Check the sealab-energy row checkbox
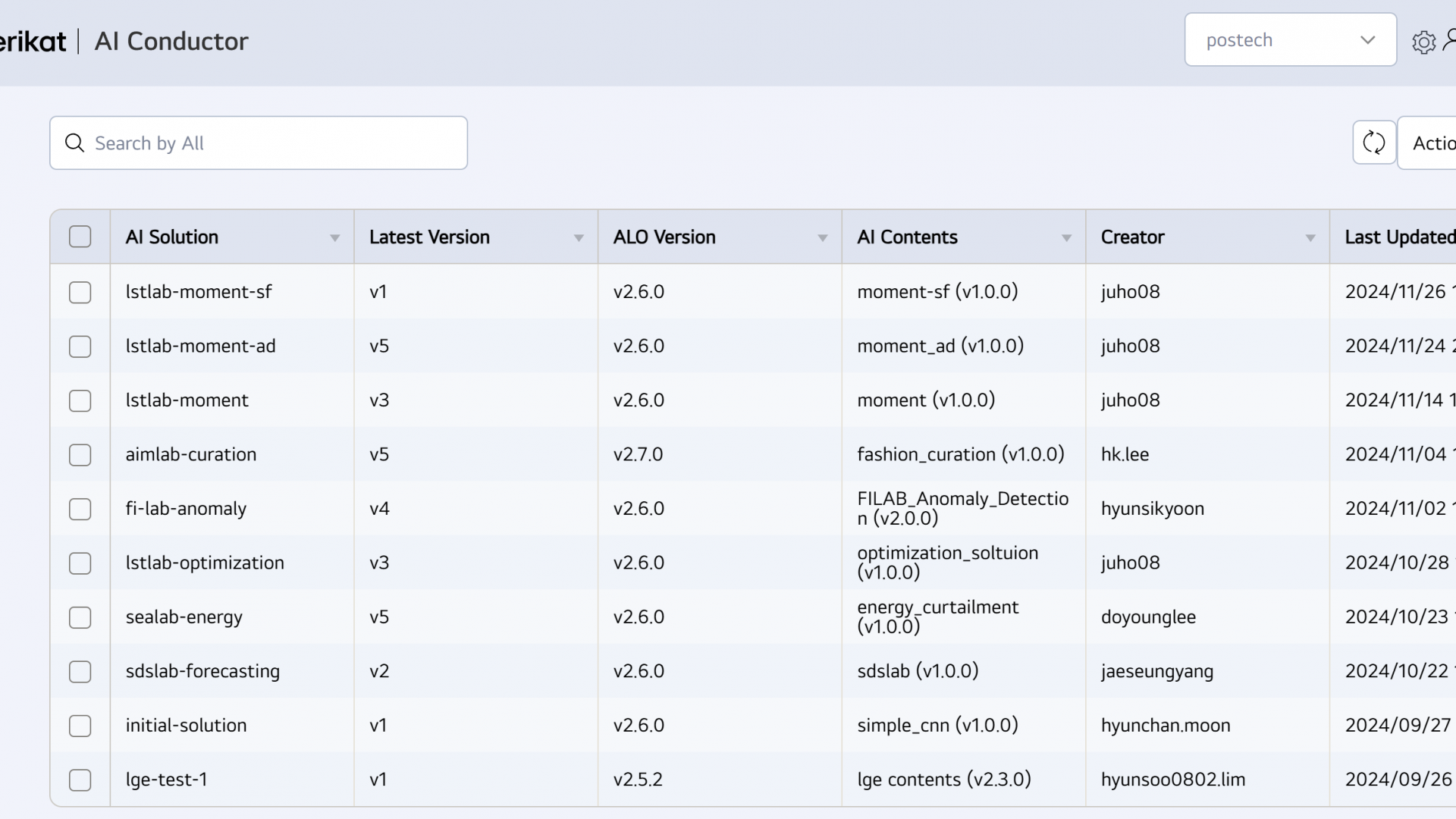 coord(80,617)
